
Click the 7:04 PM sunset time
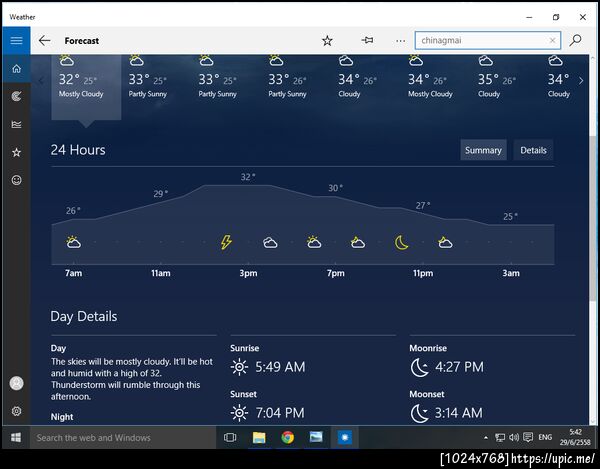280,413
